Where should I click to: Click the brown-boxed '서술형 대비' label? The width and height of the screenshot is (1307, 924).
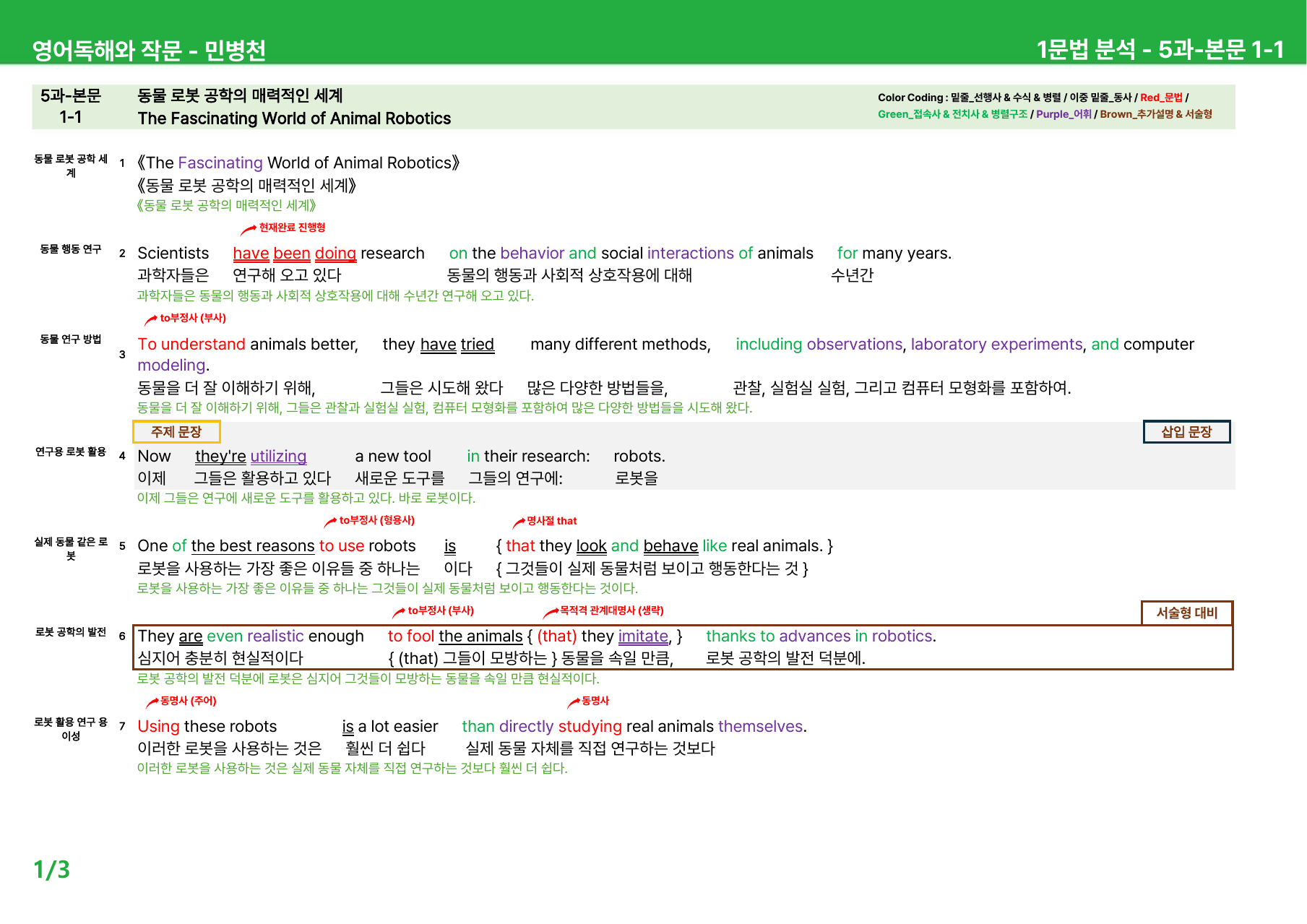click(x=1187, y=613)
